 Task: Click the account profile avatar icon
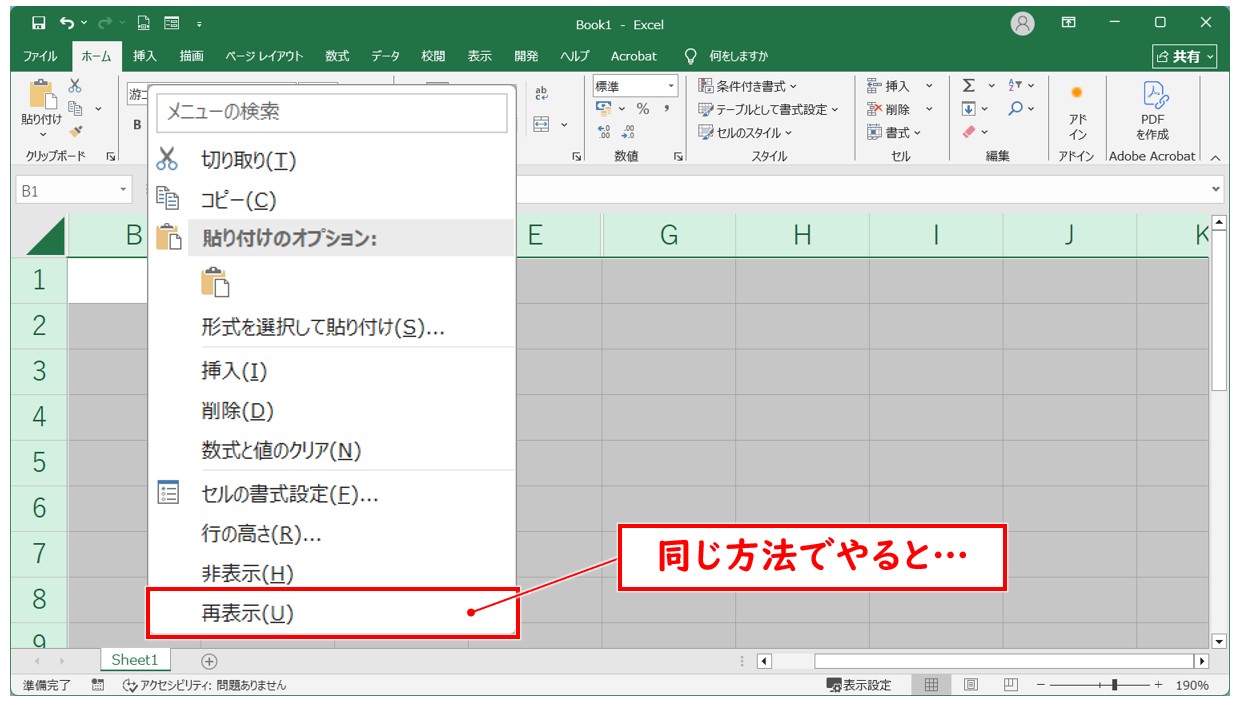click(x=1022, y=24)
